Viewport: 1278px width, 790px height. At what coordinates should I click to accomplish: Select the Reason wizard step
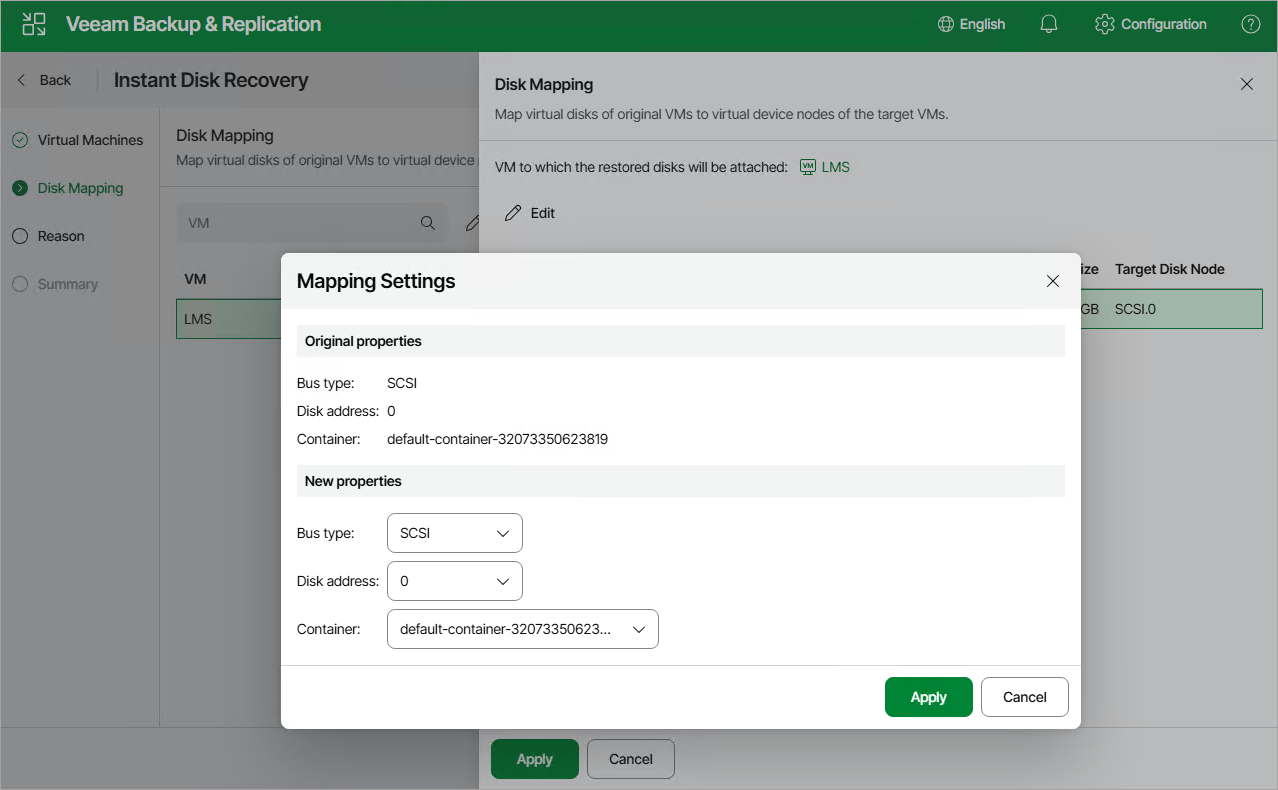coord(49,236)
